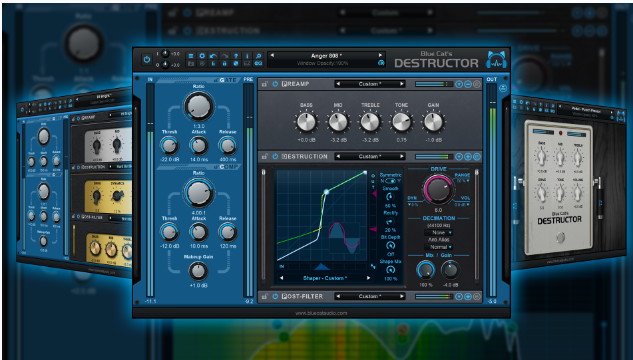Click the glasses view icon in toolbar
The image size is (633, 360).
pyautogui.click(x=258, y=64)
